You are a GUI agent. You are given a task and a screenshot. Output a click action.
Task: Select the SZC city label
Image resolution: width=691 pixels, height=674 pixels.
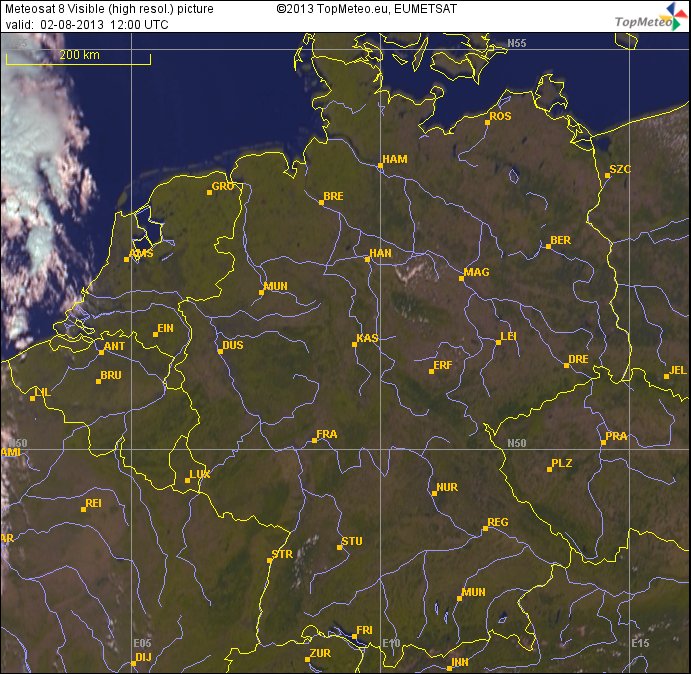click(620, 169)
